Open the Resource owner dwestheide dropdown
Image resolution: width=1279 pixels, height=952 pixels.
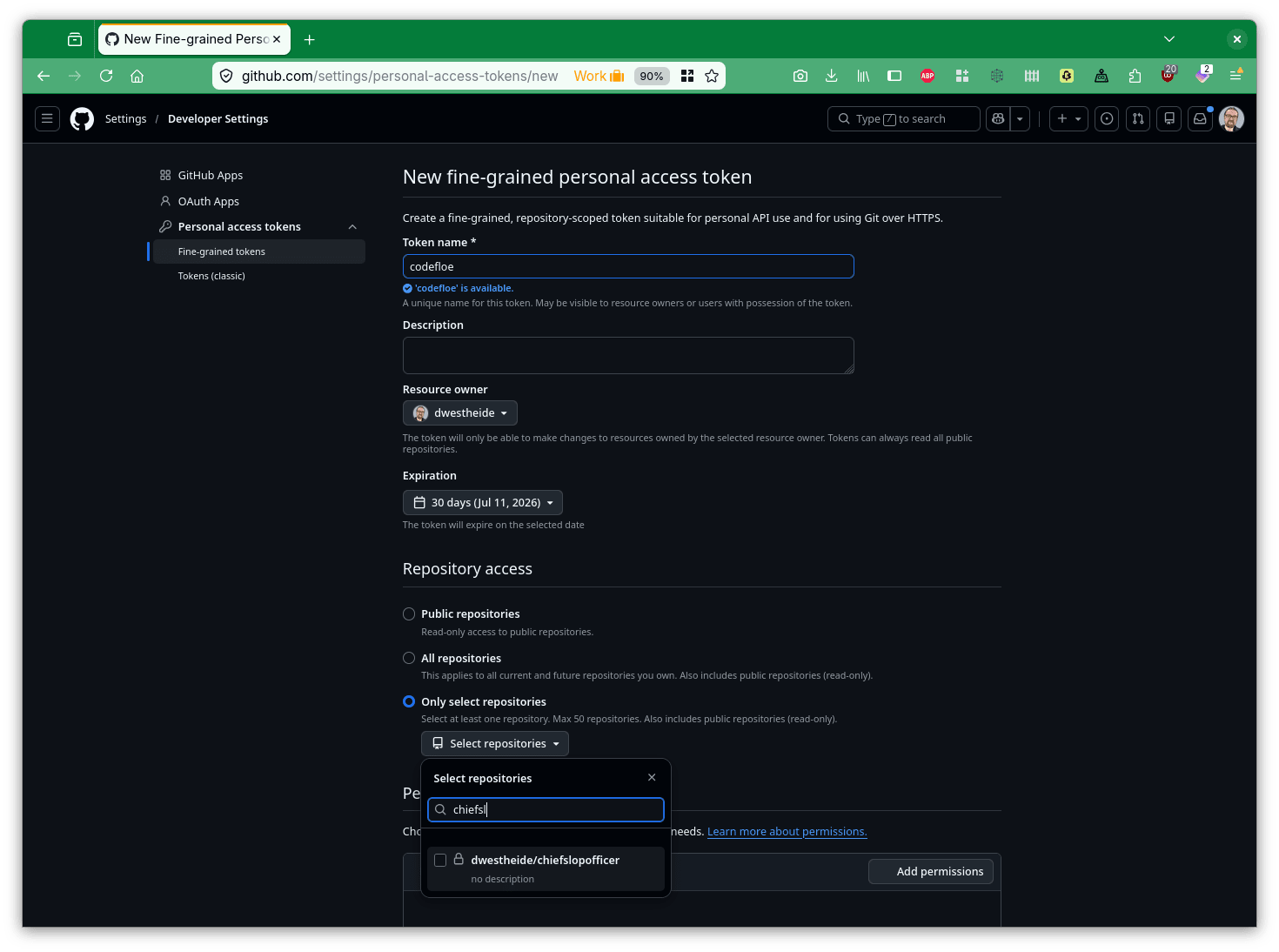click(x=460, y=412)
